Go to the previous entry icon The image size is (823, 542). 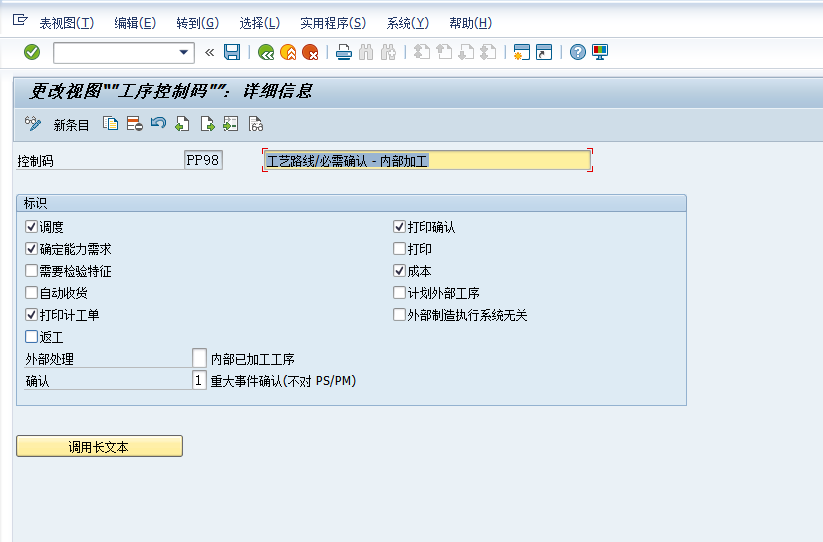point(182,124)
